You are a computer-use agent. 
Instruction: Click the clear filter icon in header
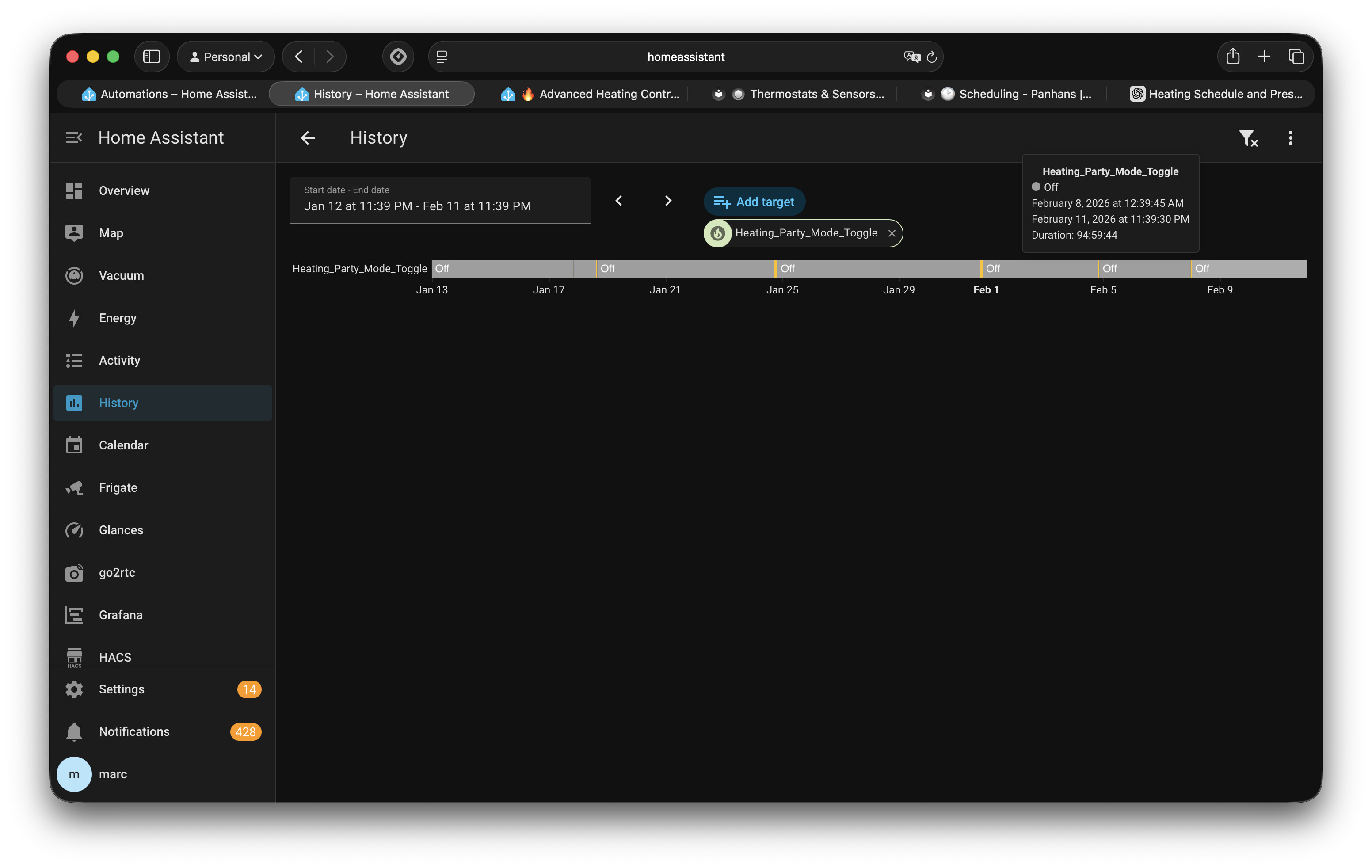[x=1248, y=138]
